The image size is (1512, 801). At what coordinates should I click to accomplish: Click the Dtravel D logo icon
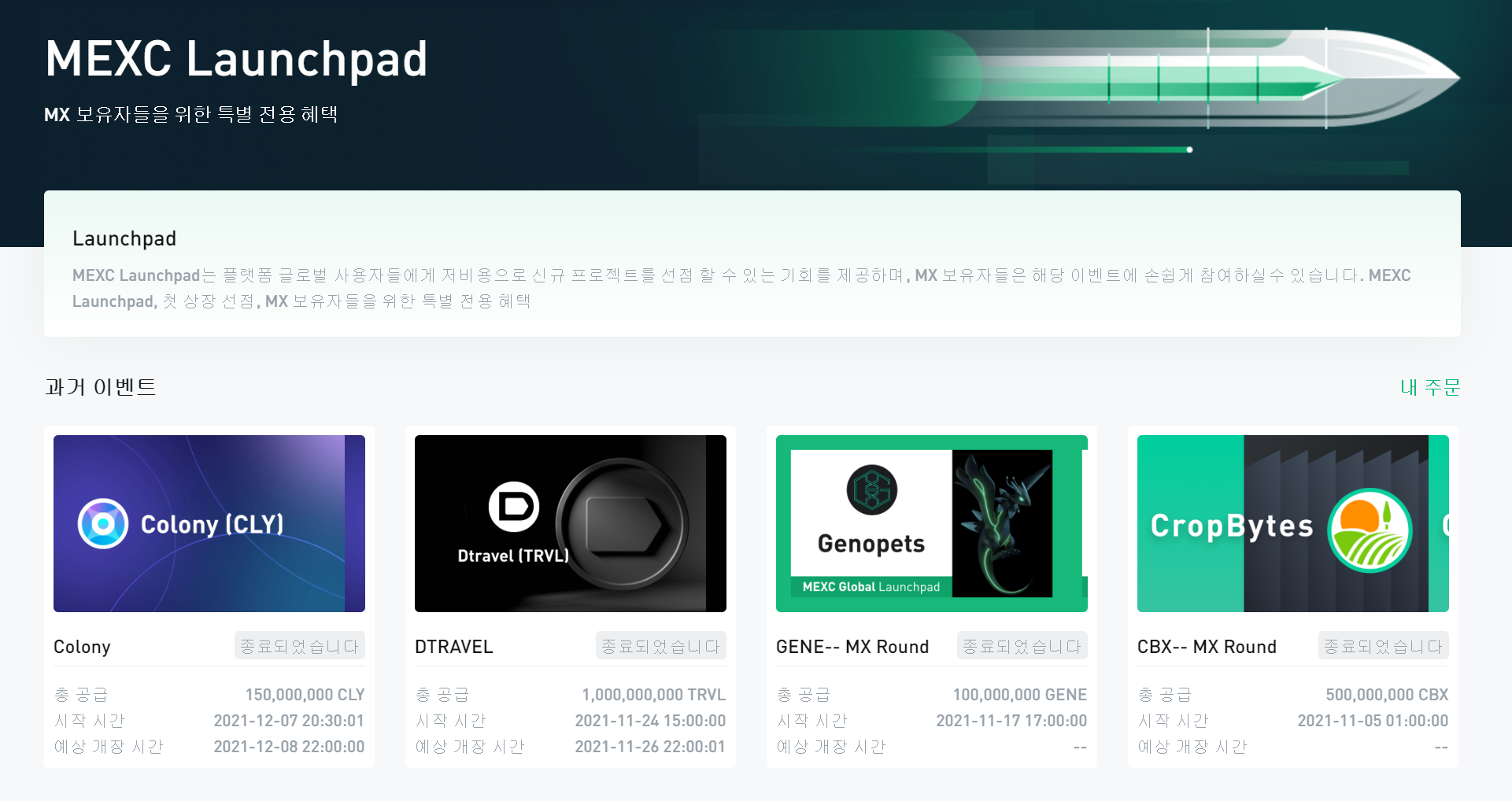click(x=514, y=507)
